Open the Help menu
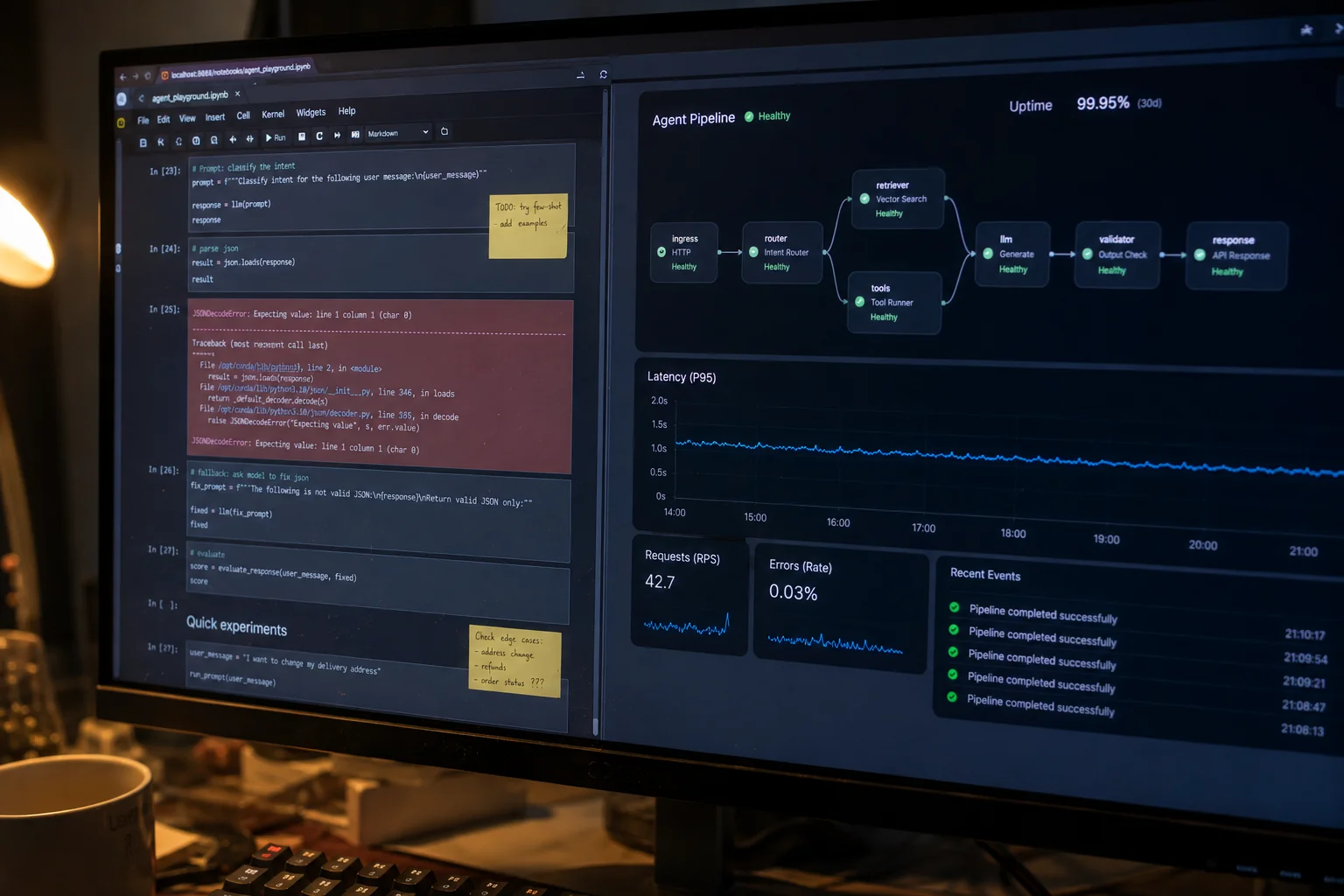1344x896 pixels. click(x=346, y=111)
